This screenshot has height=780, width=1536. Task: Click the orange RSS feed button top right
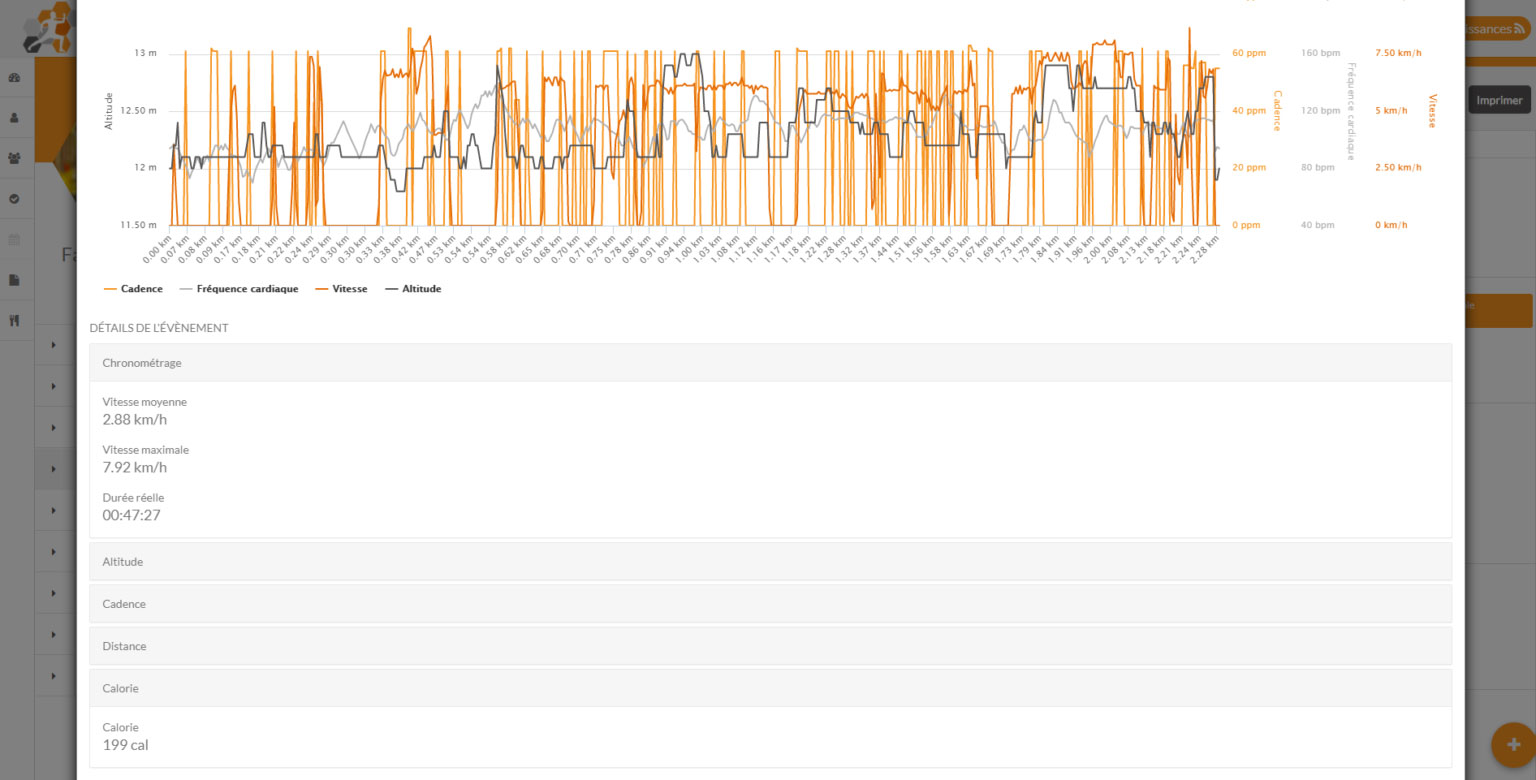(1495, 29)
